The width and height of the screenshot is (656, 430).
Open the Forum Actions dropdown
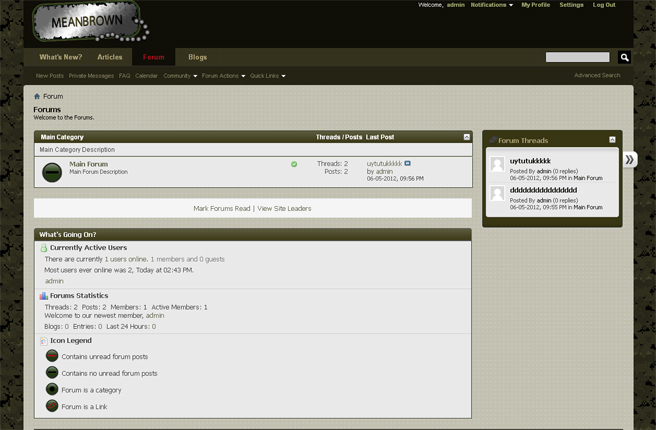223,76
